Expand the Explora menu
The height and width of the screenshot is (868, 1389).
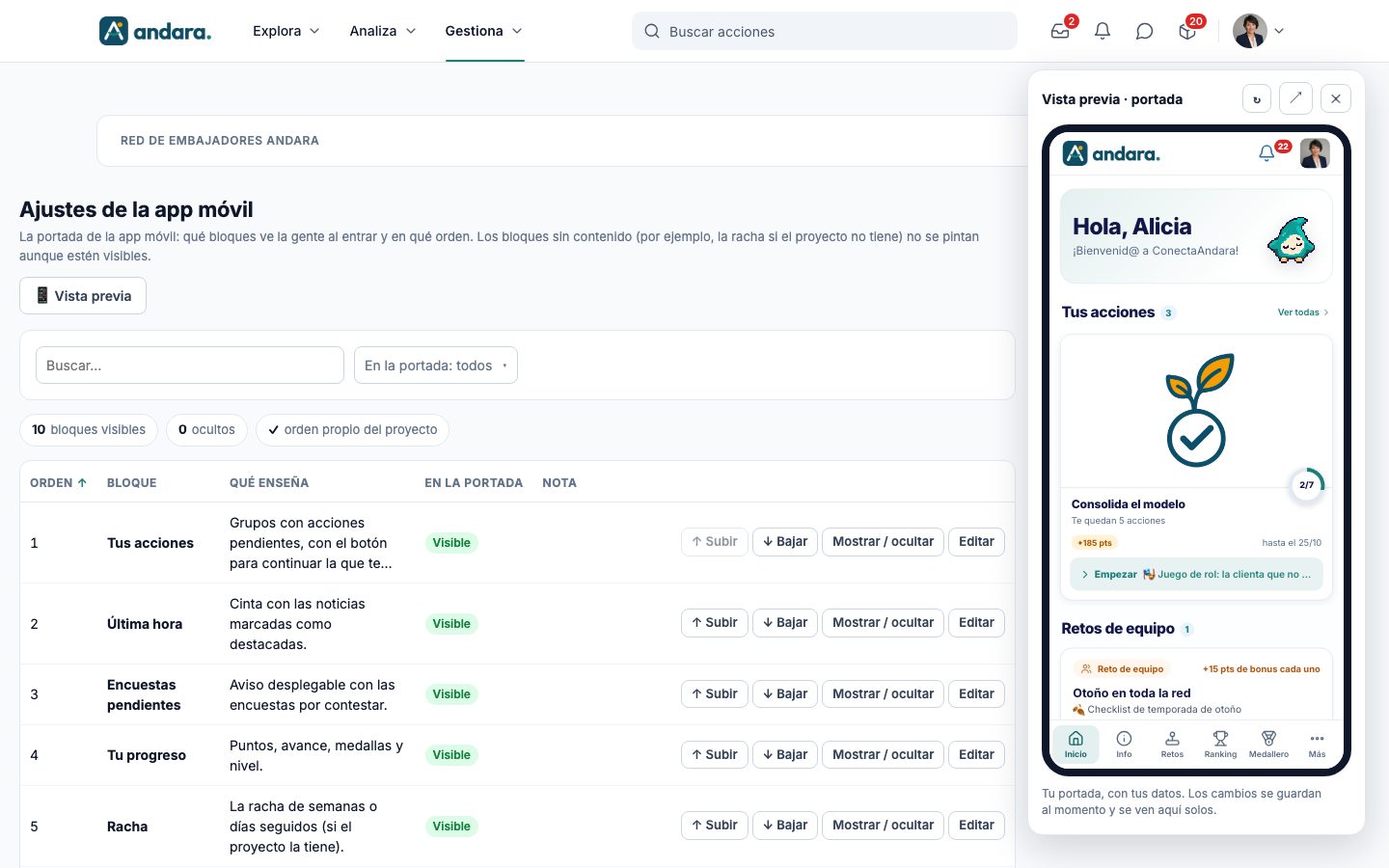(x=286, y=31)
